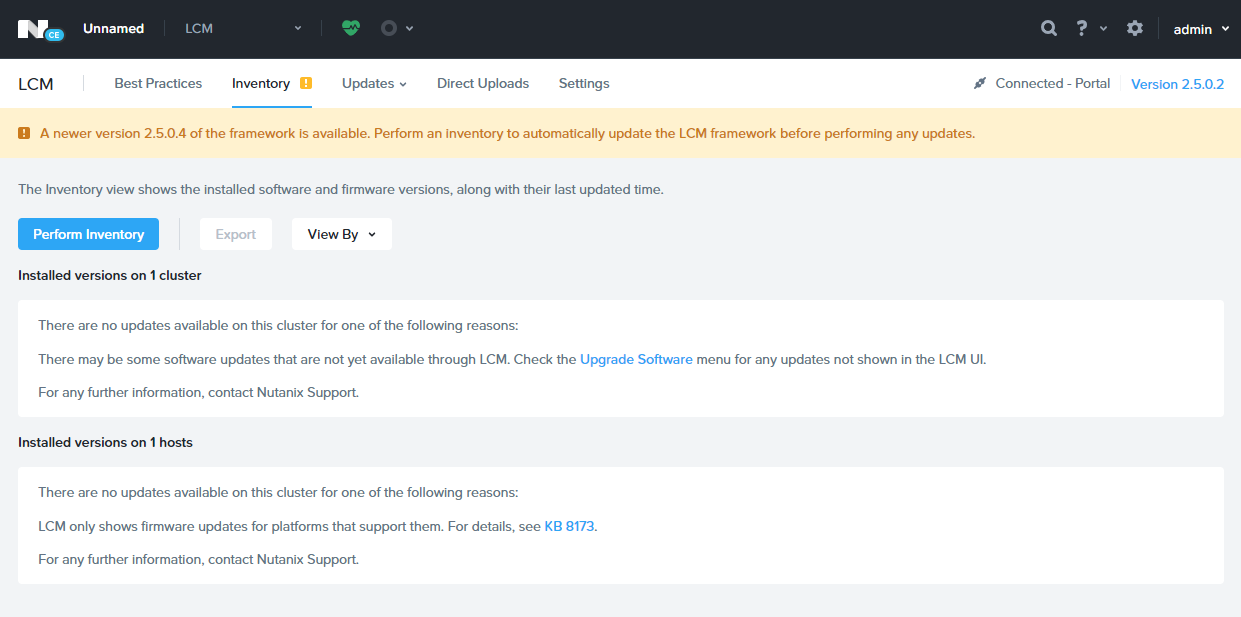This screenshot has height=617, width=1241.
Task: Open the tasks circle status dropdown
Action: coord(397,28)
